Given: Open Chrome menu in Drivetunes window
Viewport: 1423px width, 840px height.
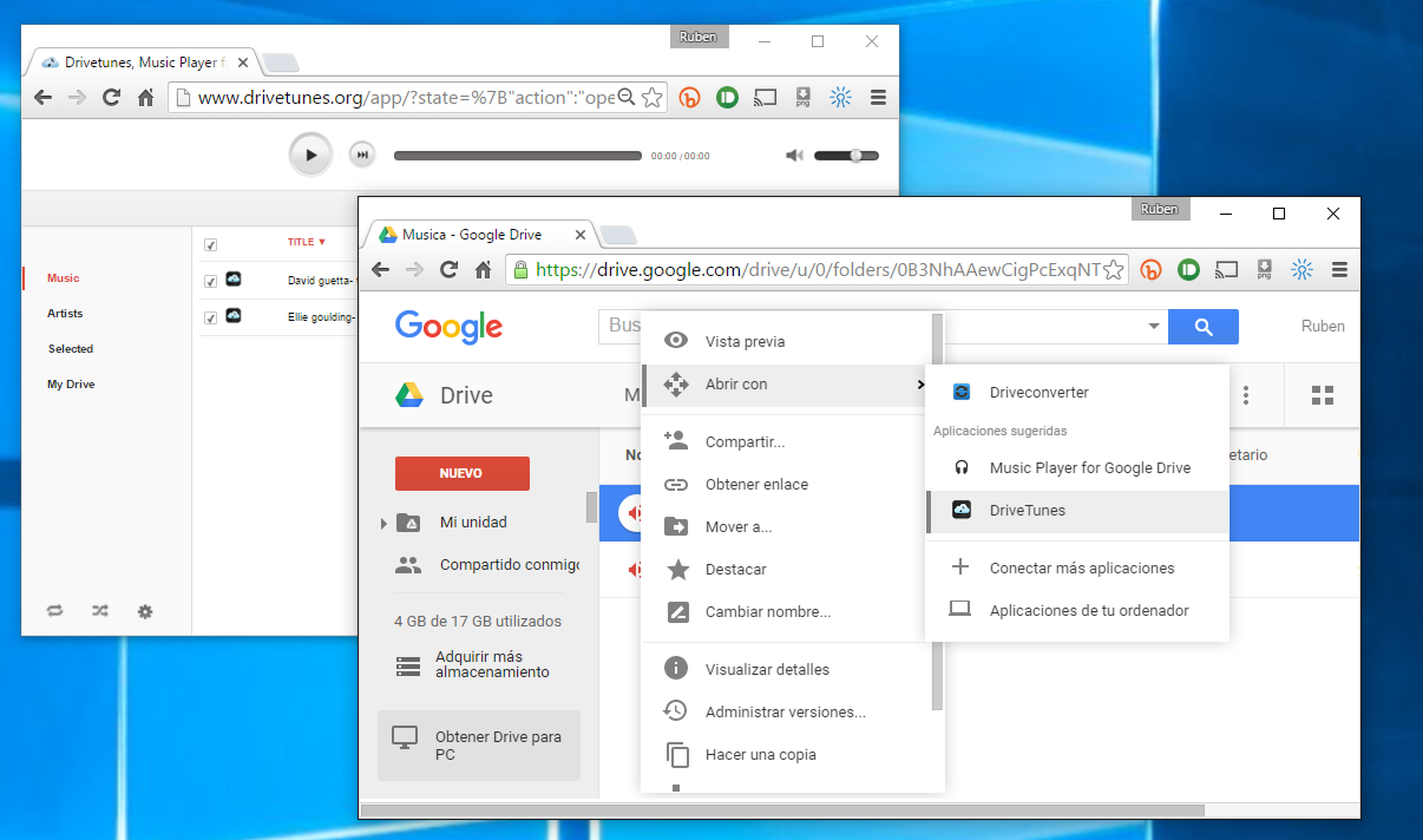Looking at the screenshot, I should tap(878, 98).
